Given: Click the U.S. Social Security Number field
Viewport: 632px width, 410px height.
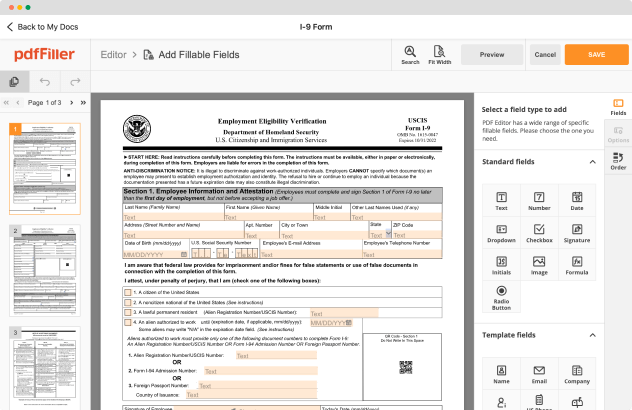Looking at the screenshot, I should point(225,254).
